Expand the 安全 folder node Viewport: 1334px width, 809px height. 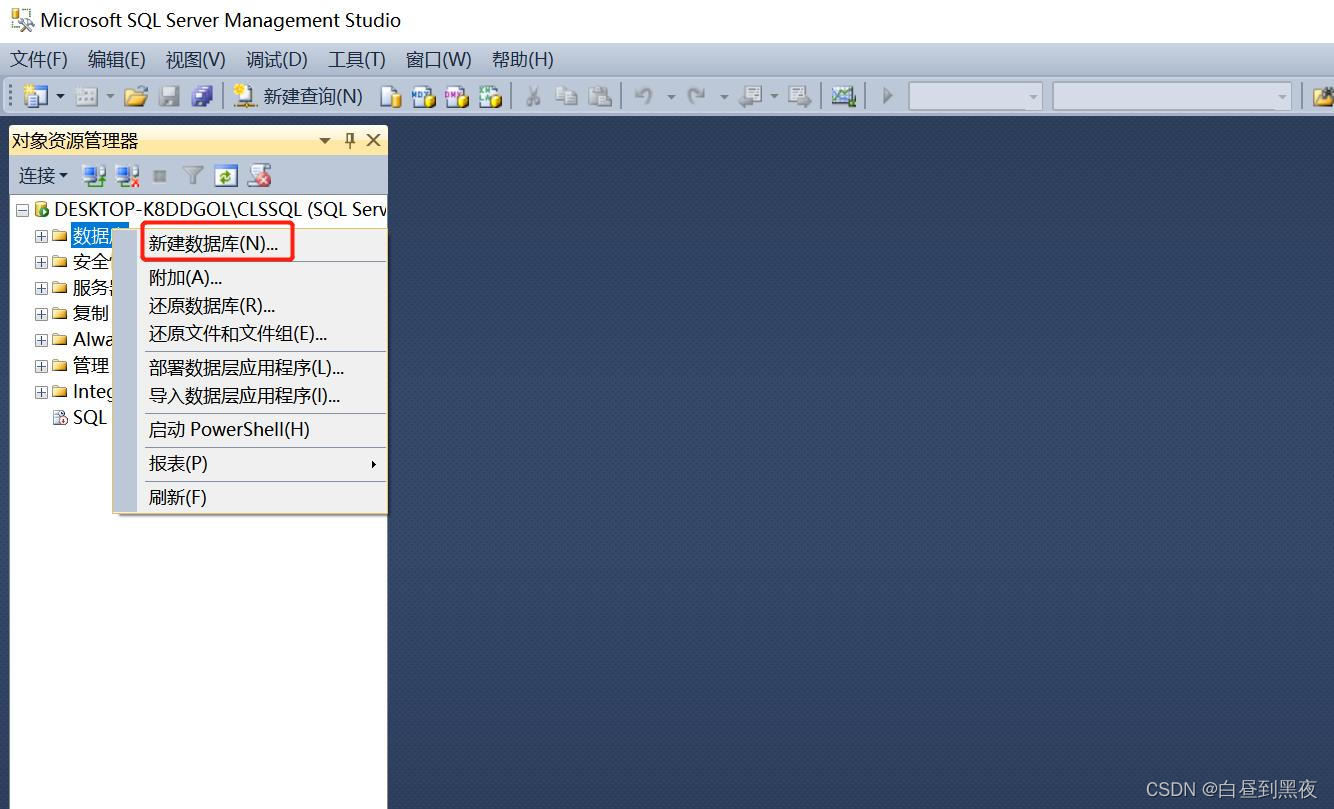click(x=41, y=262)
